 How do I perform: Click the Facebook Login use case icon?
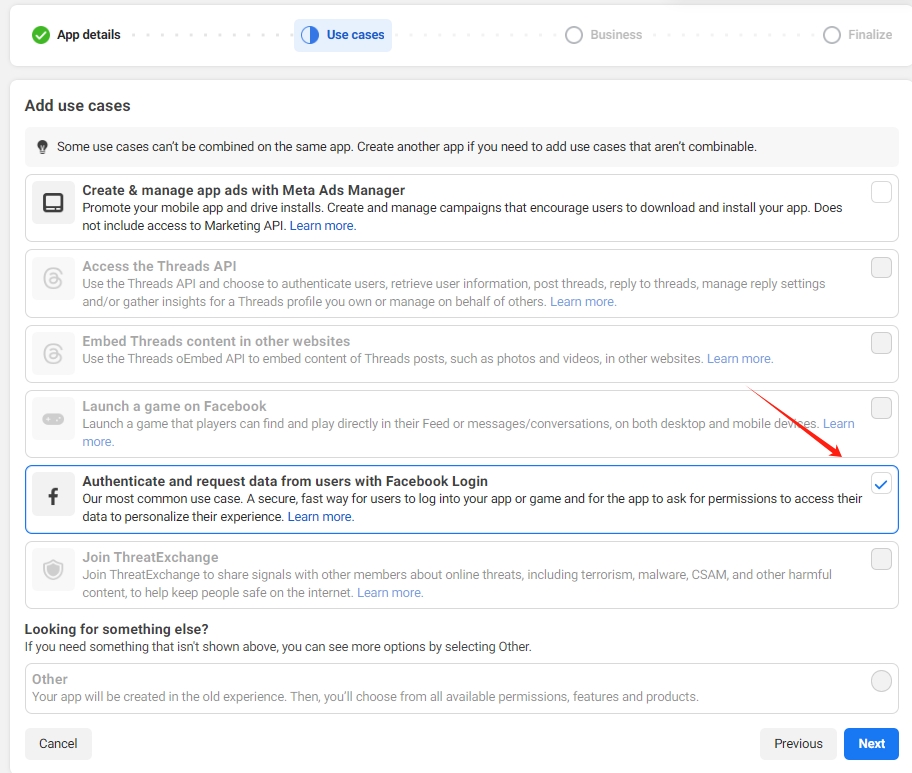(53, 497)
